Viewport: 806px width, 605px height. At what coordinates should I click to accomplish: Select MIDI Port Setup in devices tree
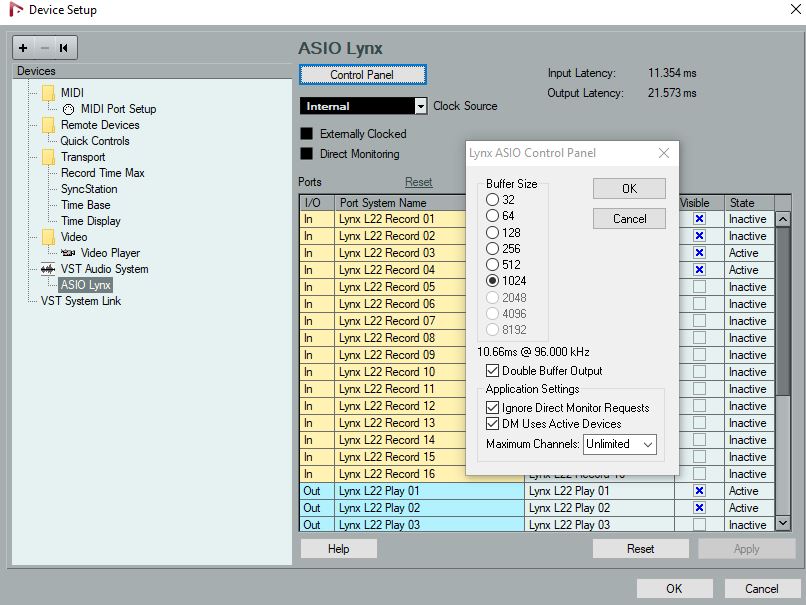pos(118,109)
